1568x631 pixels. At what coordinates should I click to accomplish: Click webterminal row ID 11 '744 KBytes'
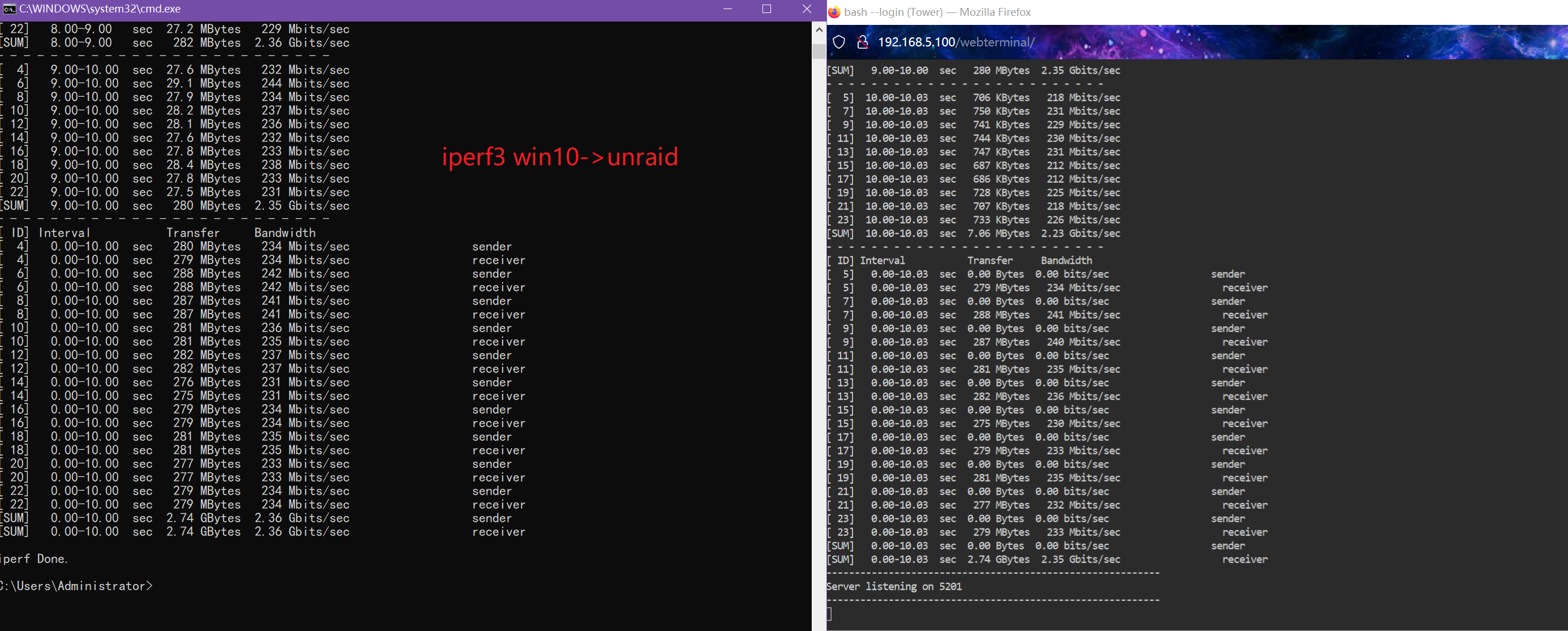pos(973,138)
